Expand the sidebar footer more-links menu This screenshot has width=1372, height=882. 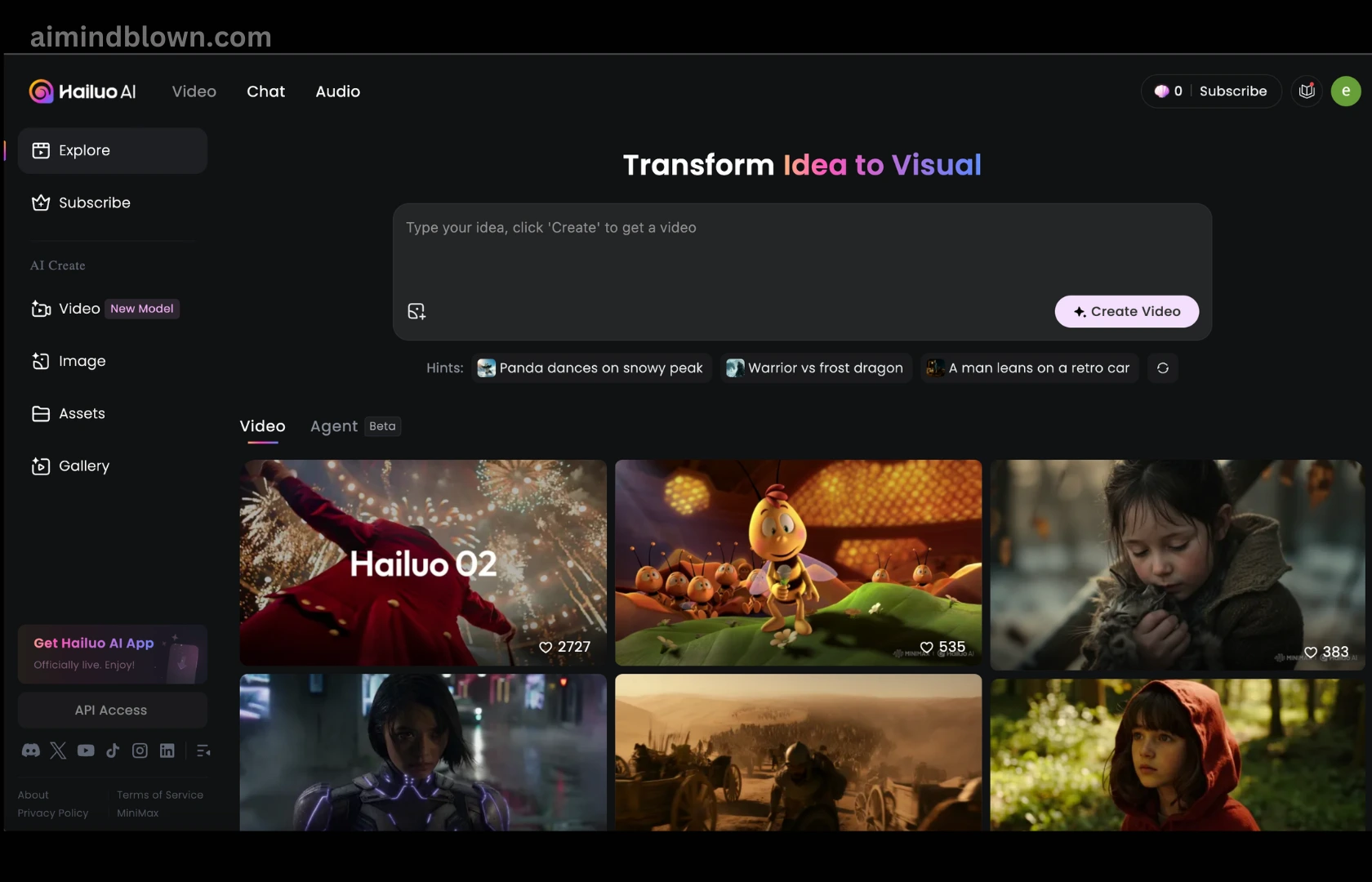[203, 751]
